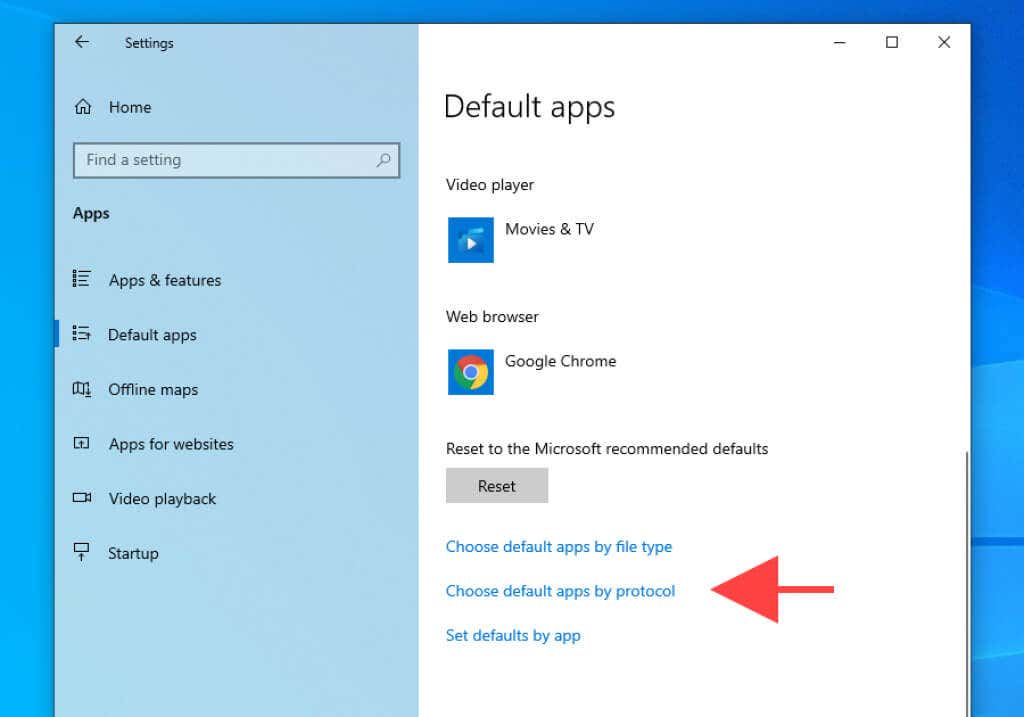The width and height of the screenshot is (1024, 717).
Task: Click the Apps for websites icon
Action: 82,443
